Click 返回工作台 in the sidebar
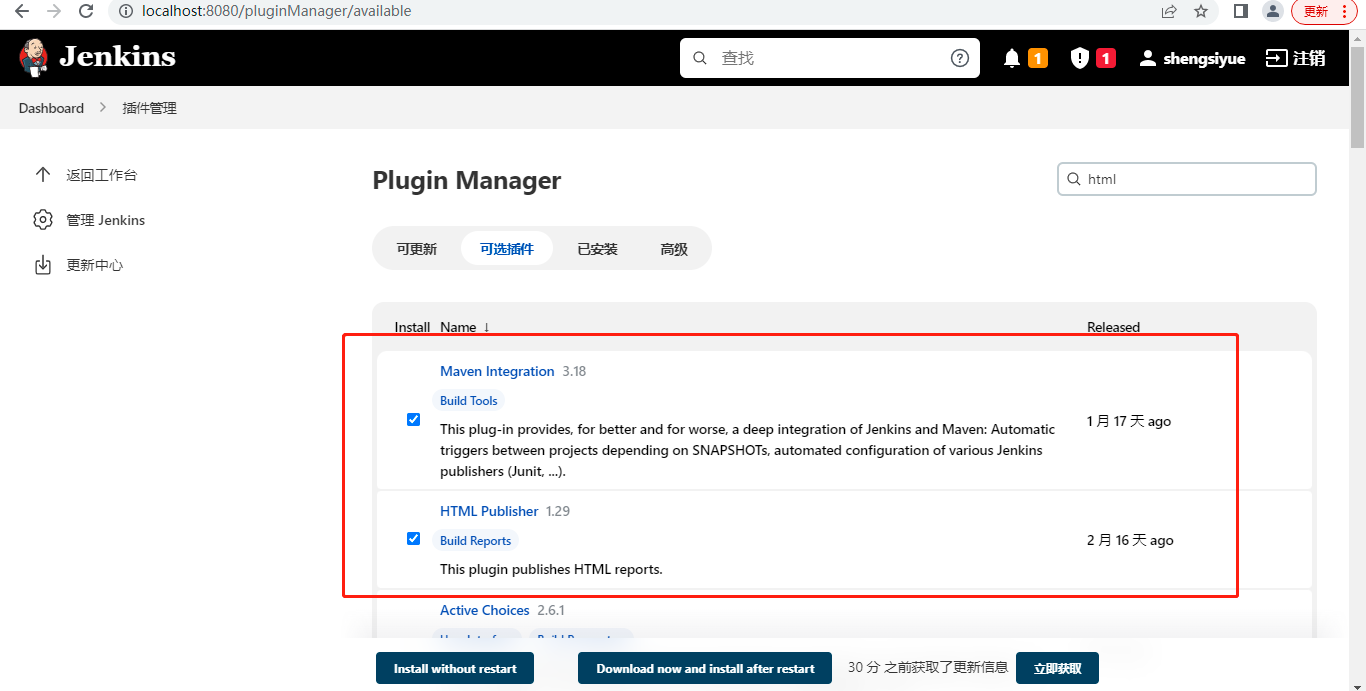The width and height of the screenshot is (1366, 691). pyautogui.click(x=102, y=175)
